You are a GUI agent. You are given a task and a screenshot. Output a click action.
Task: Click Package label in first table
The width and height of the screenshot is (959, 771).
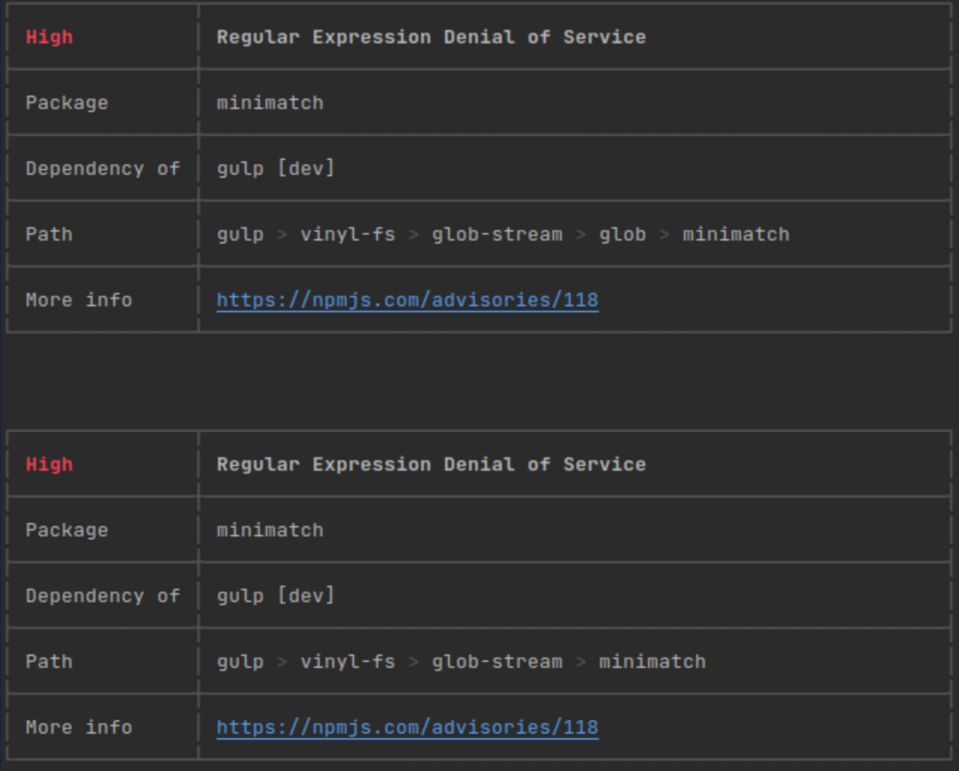[x=67, y=103]
